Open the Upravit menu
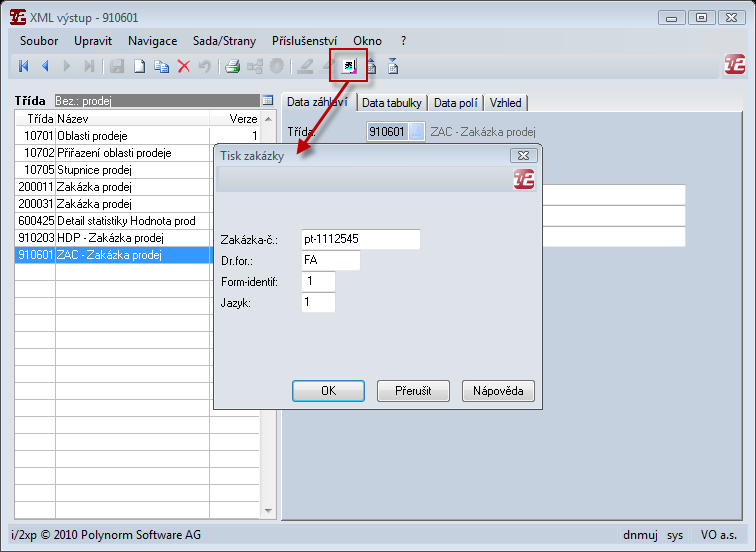The height and width of the screenshot is (552, 756). click(93, 41)
